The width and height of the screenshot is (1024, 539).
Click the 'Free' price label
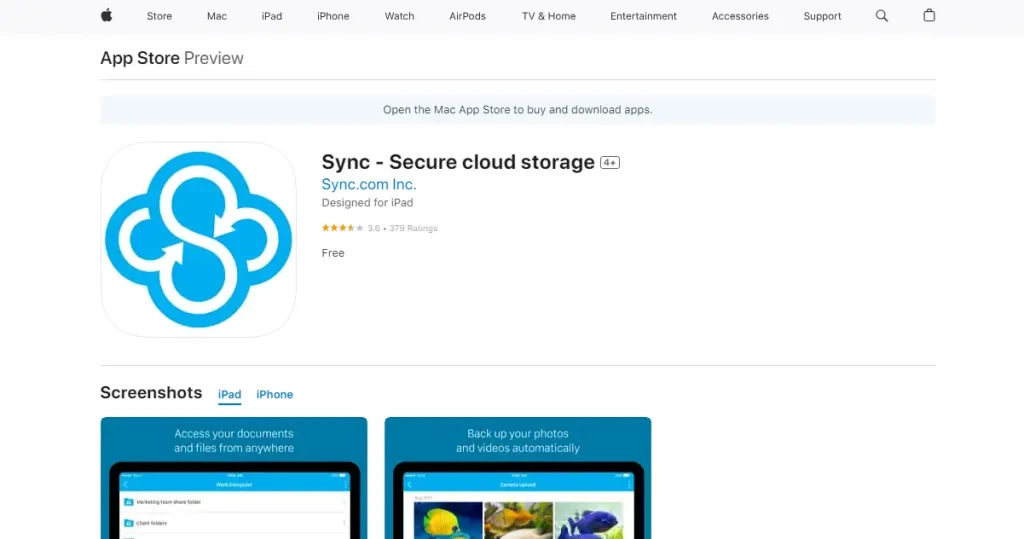pyautogui.click(x=333, y=253)
